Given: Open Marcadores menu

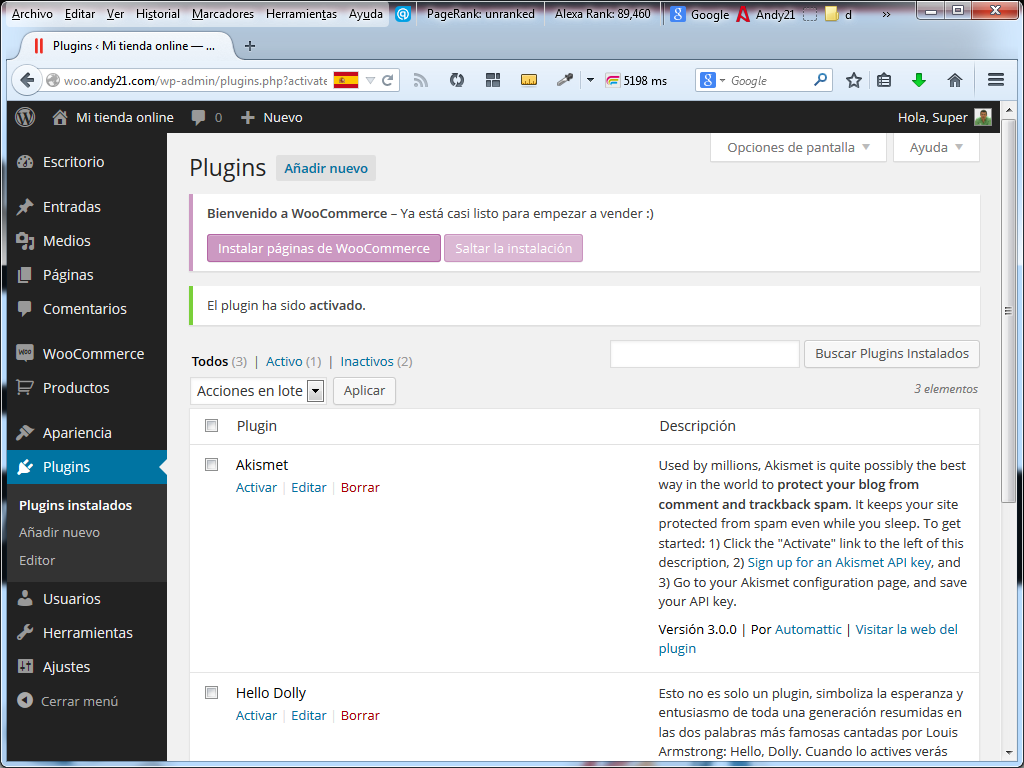Looking at the screenshot, I should click(x=223, y=14).
